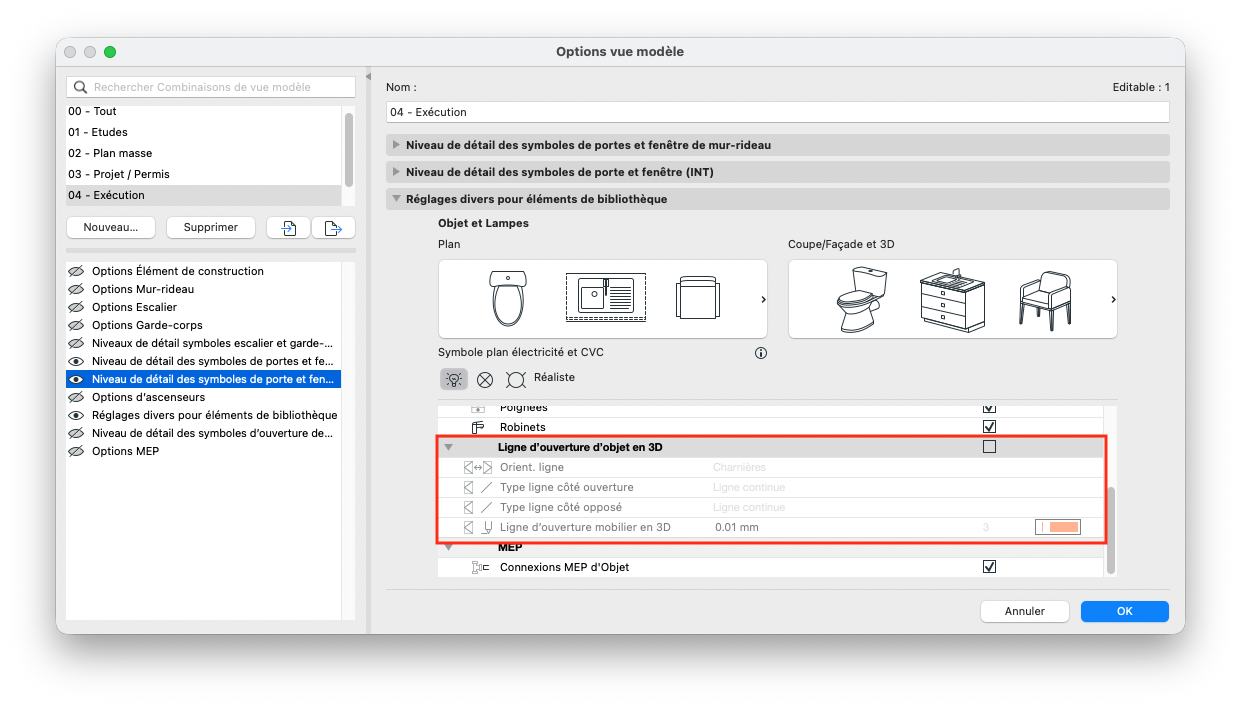Click the sink plan symbol thumbnail
This screenshot has width=1241, height=708.
605,298
